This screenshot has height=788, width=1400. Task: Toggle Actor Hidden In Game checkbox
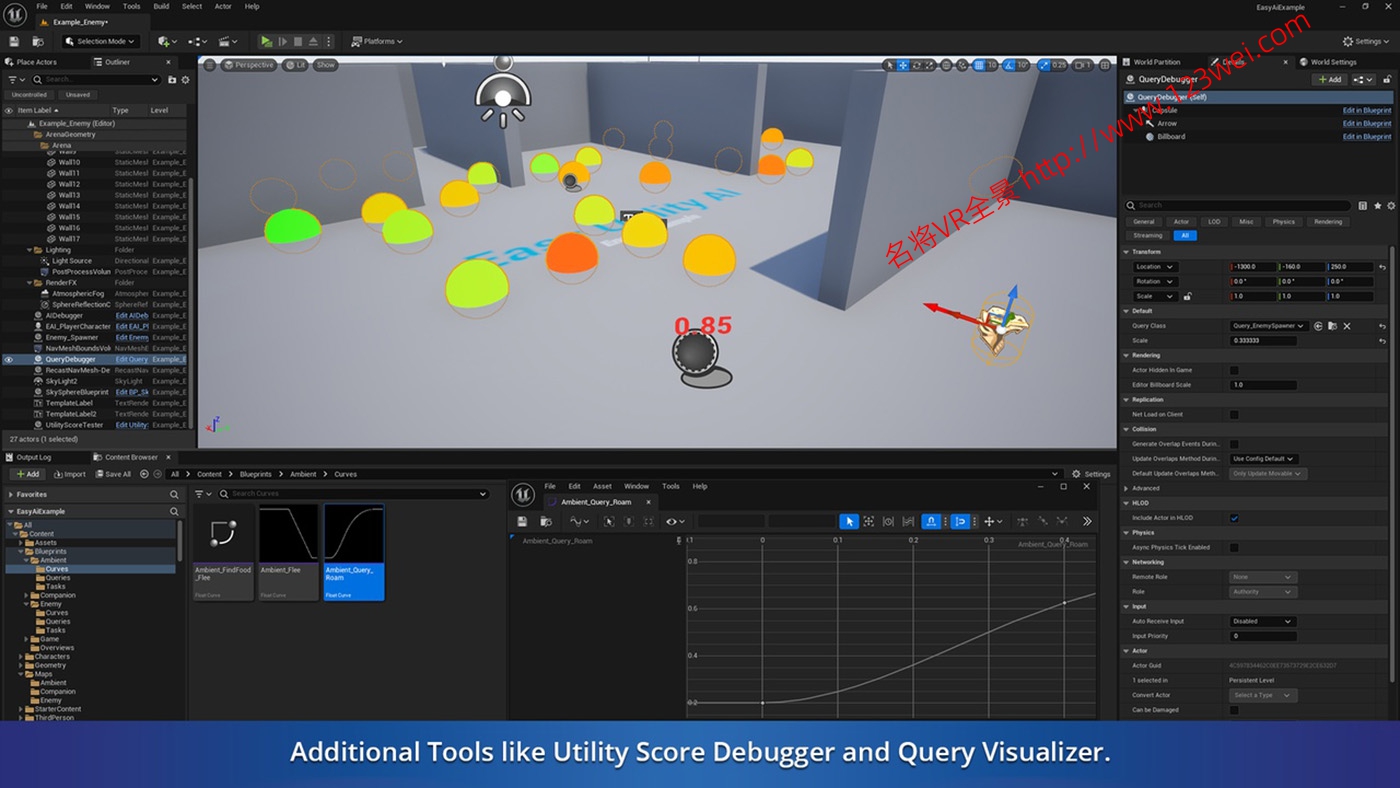1234,370
